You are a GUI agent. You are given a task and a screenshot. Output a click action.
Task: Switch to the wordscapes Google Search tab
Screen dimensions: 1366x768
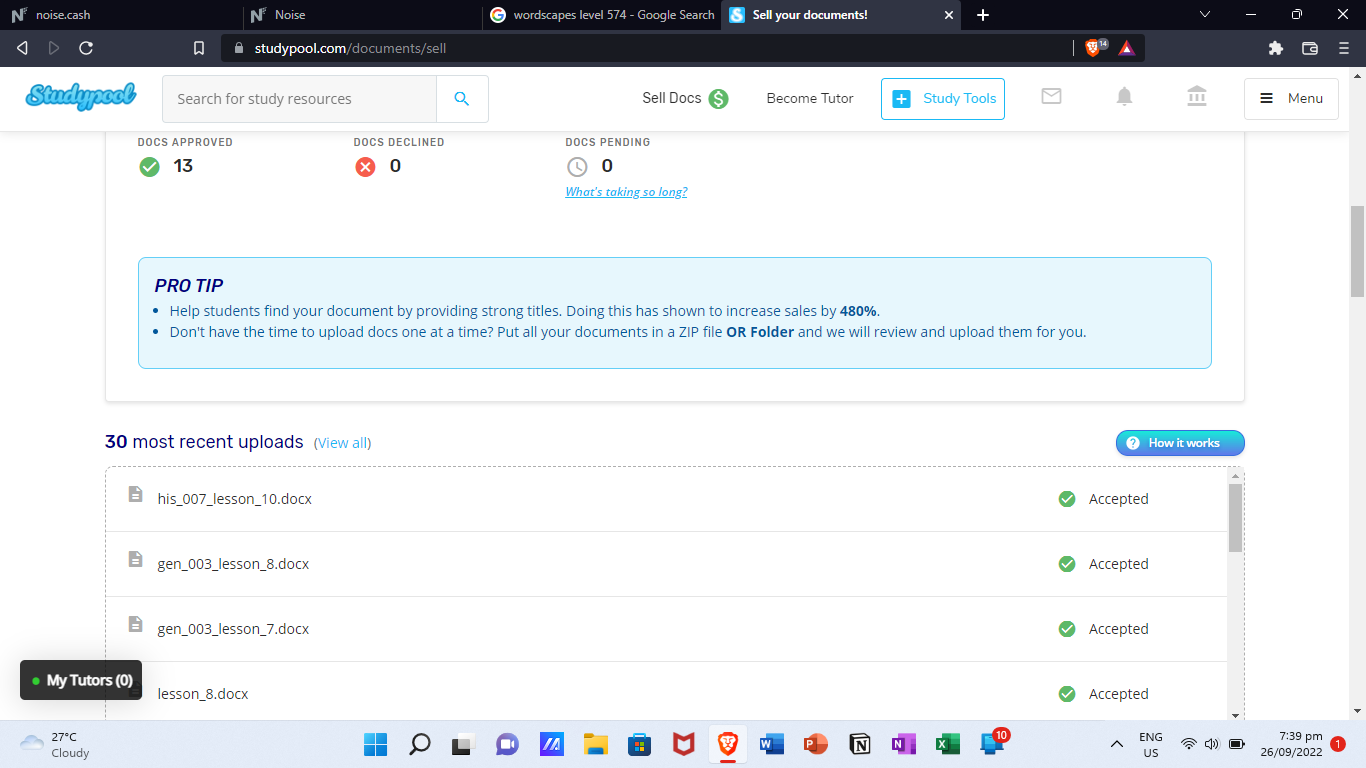click(x=600, y=15)
